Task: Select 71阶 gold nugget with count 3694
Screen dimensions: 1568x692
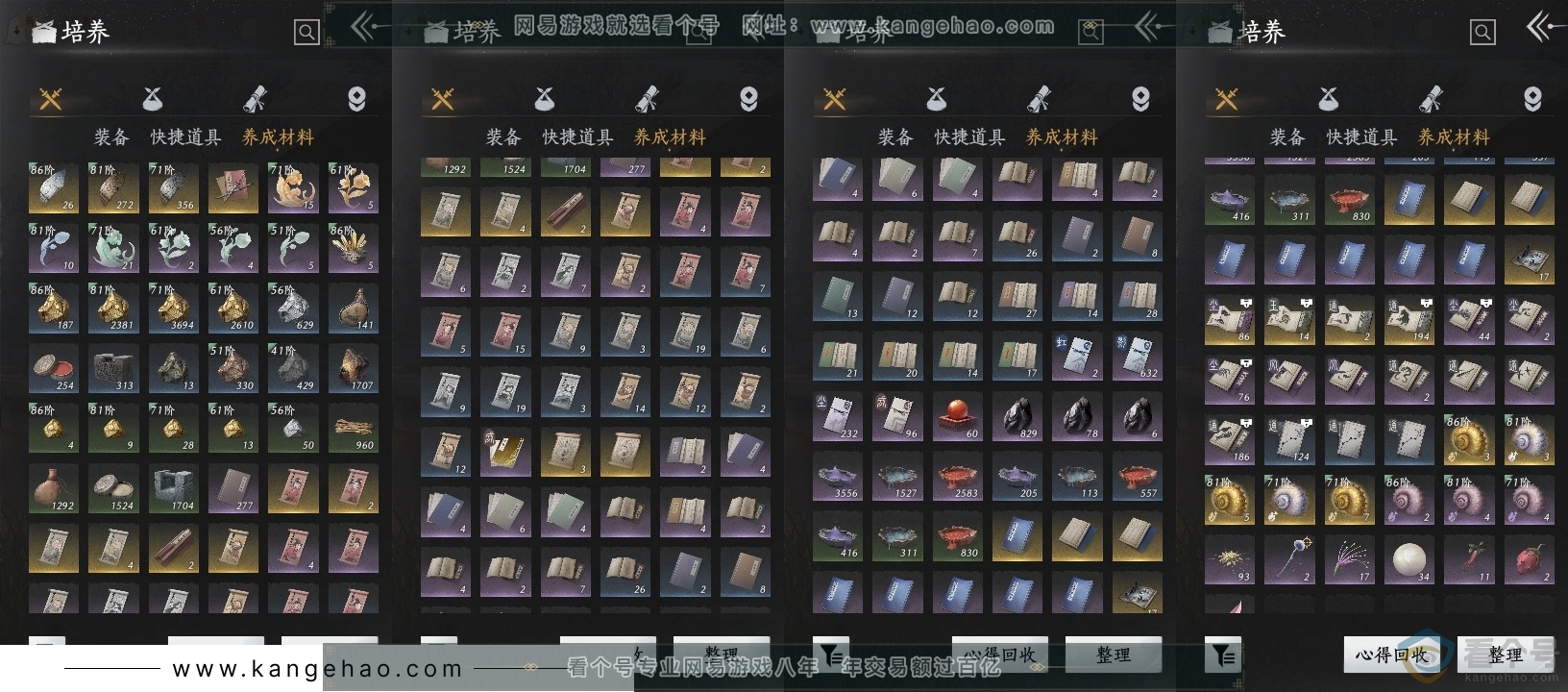Action: click(x=173, y=308)
